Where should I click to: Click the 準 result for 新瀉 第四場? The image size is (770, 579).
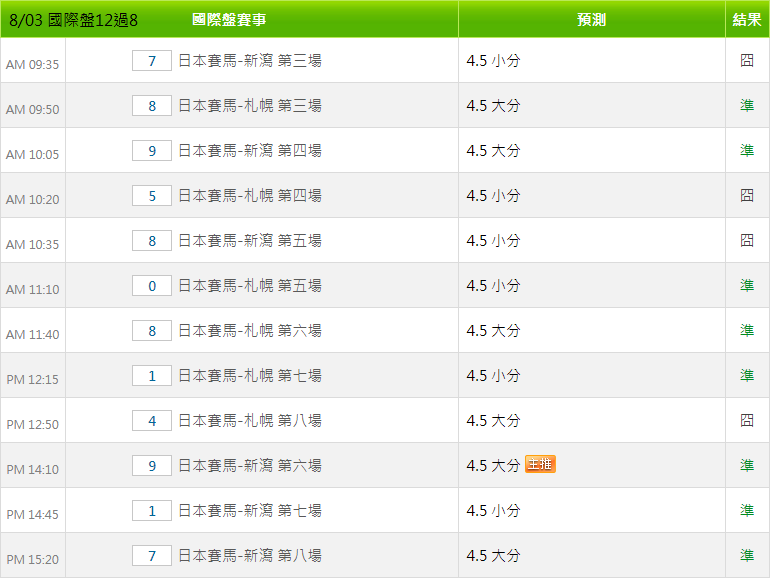click(x=747, y=150)
